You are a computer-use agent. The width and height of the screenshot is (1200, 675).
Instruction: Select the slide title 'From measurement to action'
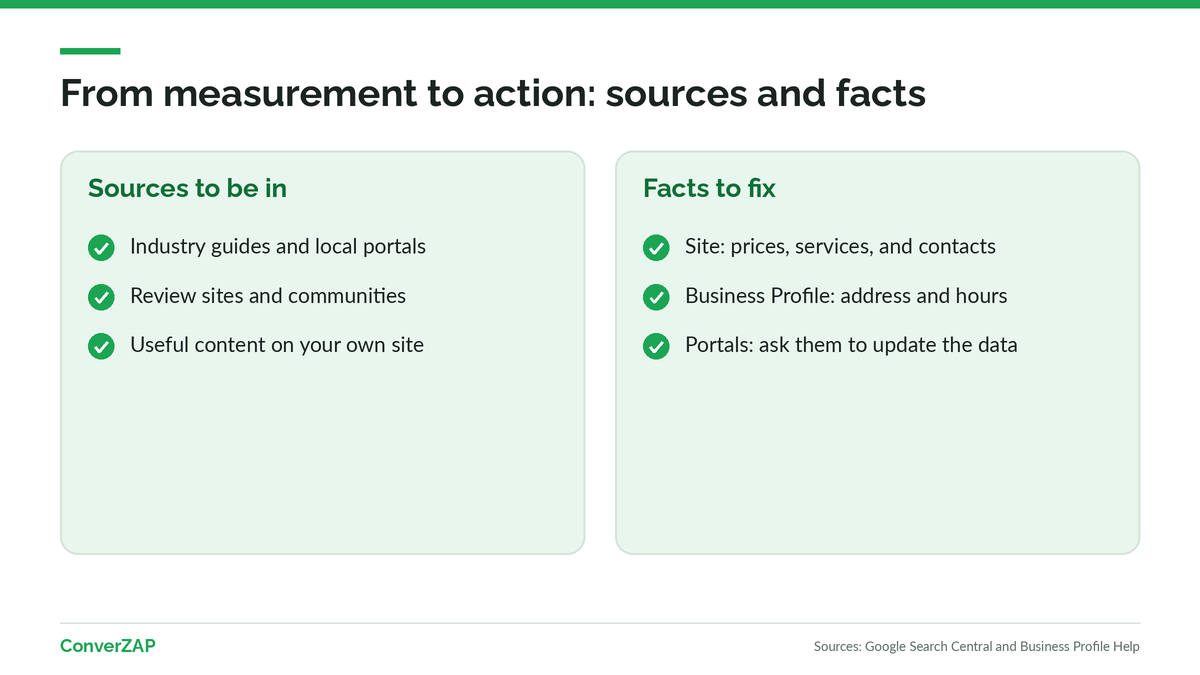pyautogui.click(x=493, y=93)
